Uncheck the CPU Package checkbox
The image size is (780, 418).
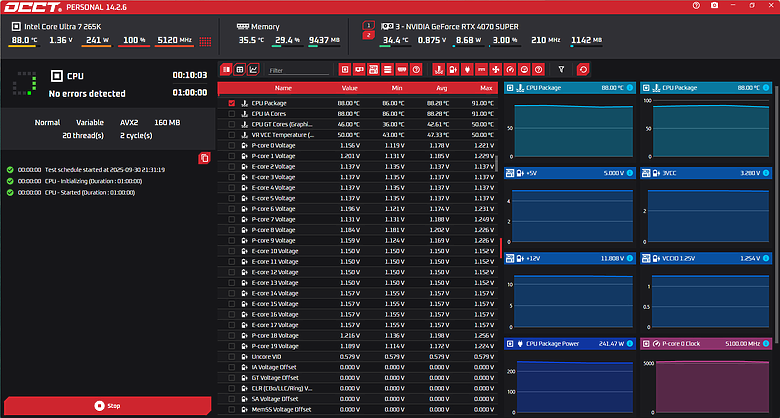[232, 103]
